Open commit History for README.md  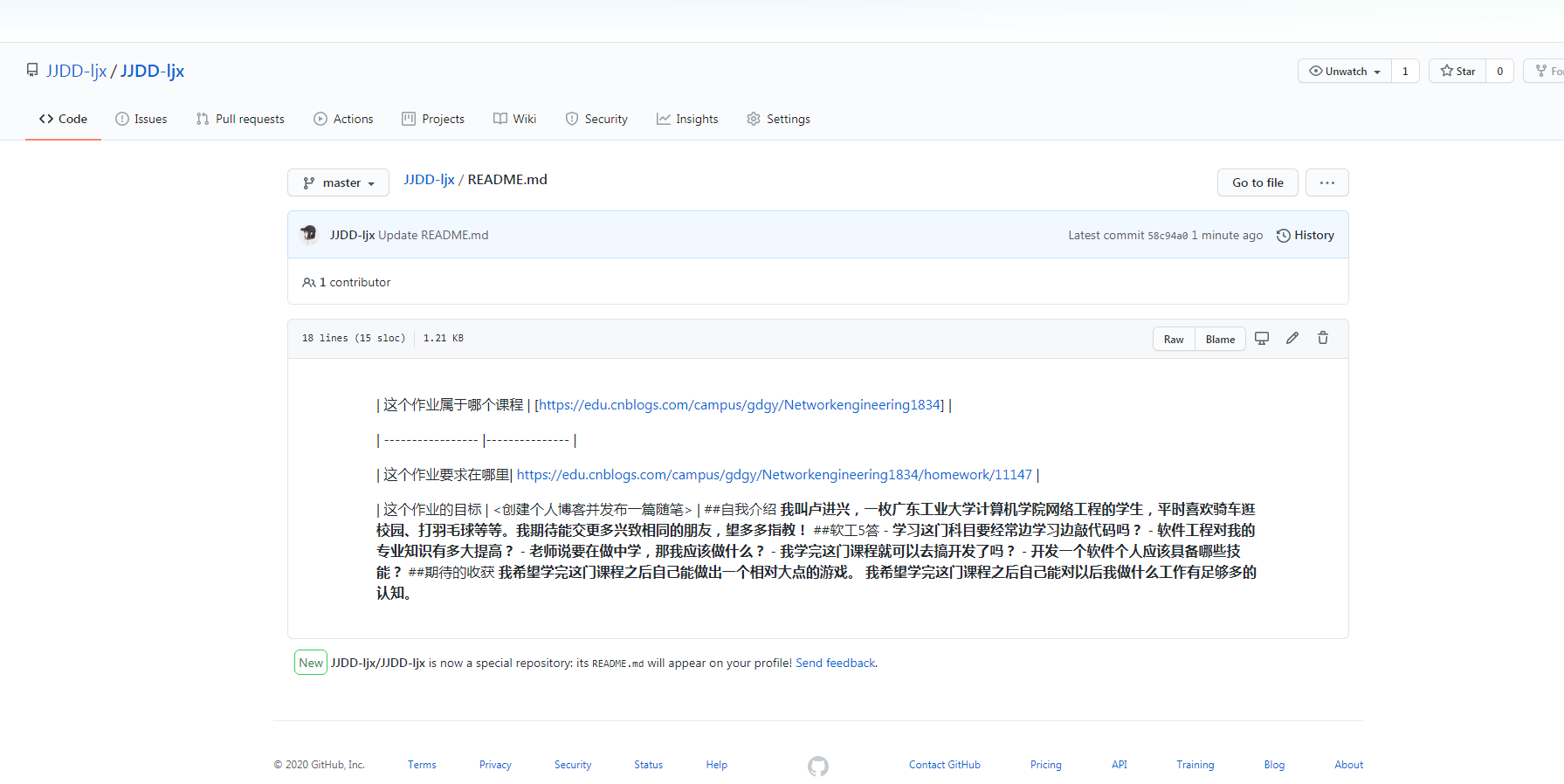coord(1306,235)
